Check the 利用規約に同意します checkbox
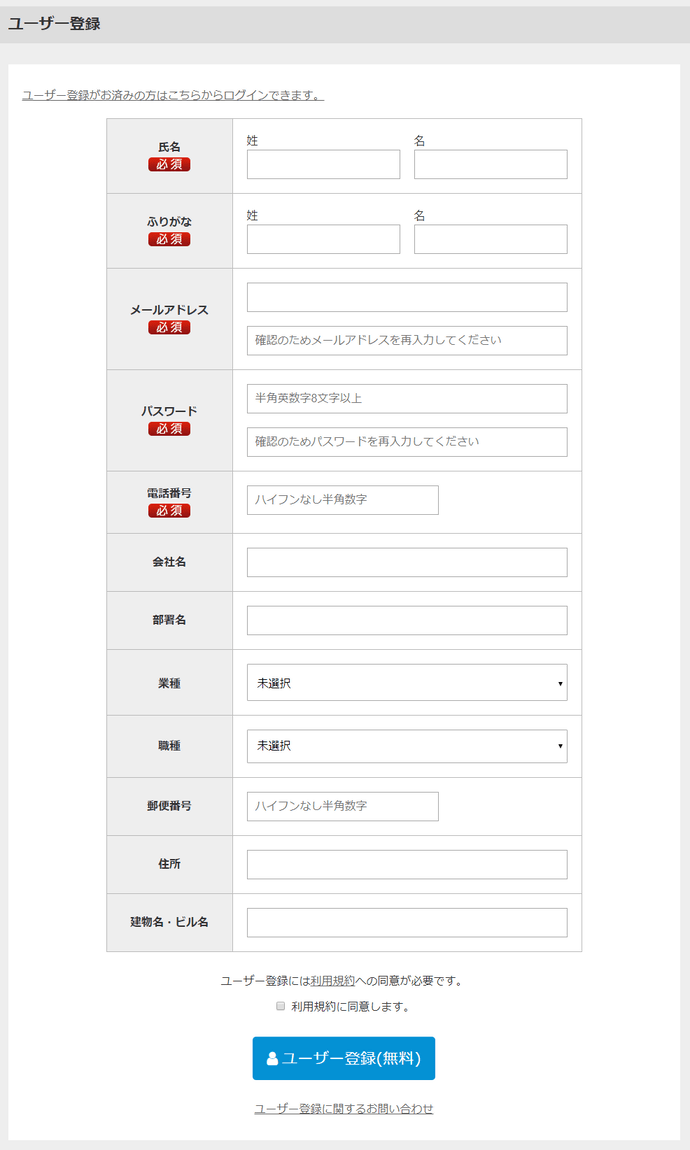This screenshot has width=690, height=1150. point(280,1006)
